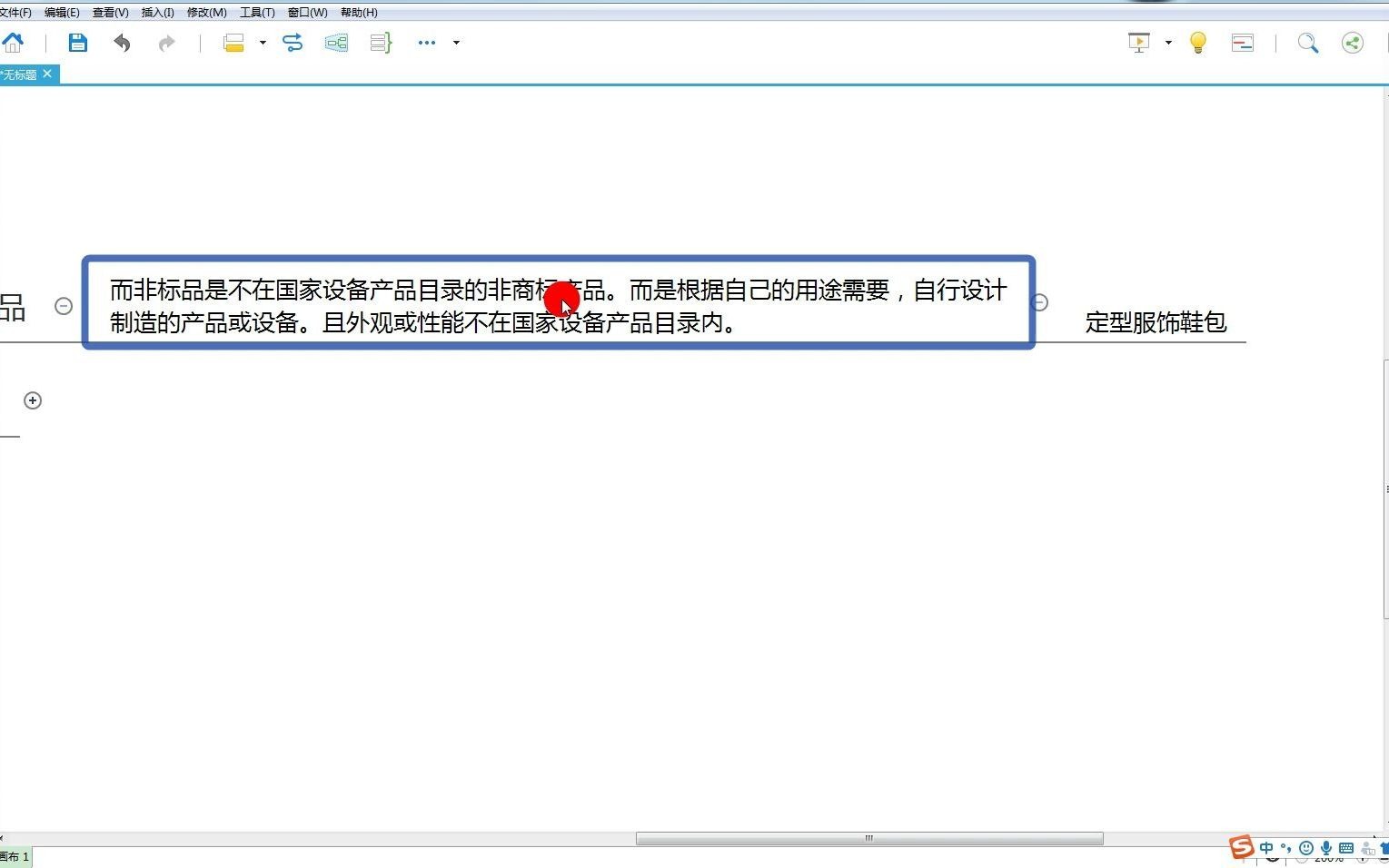Close the 无标题 tab with its X
The width and height of the screenshot is (1389, 868).
(x=48, y=74)
